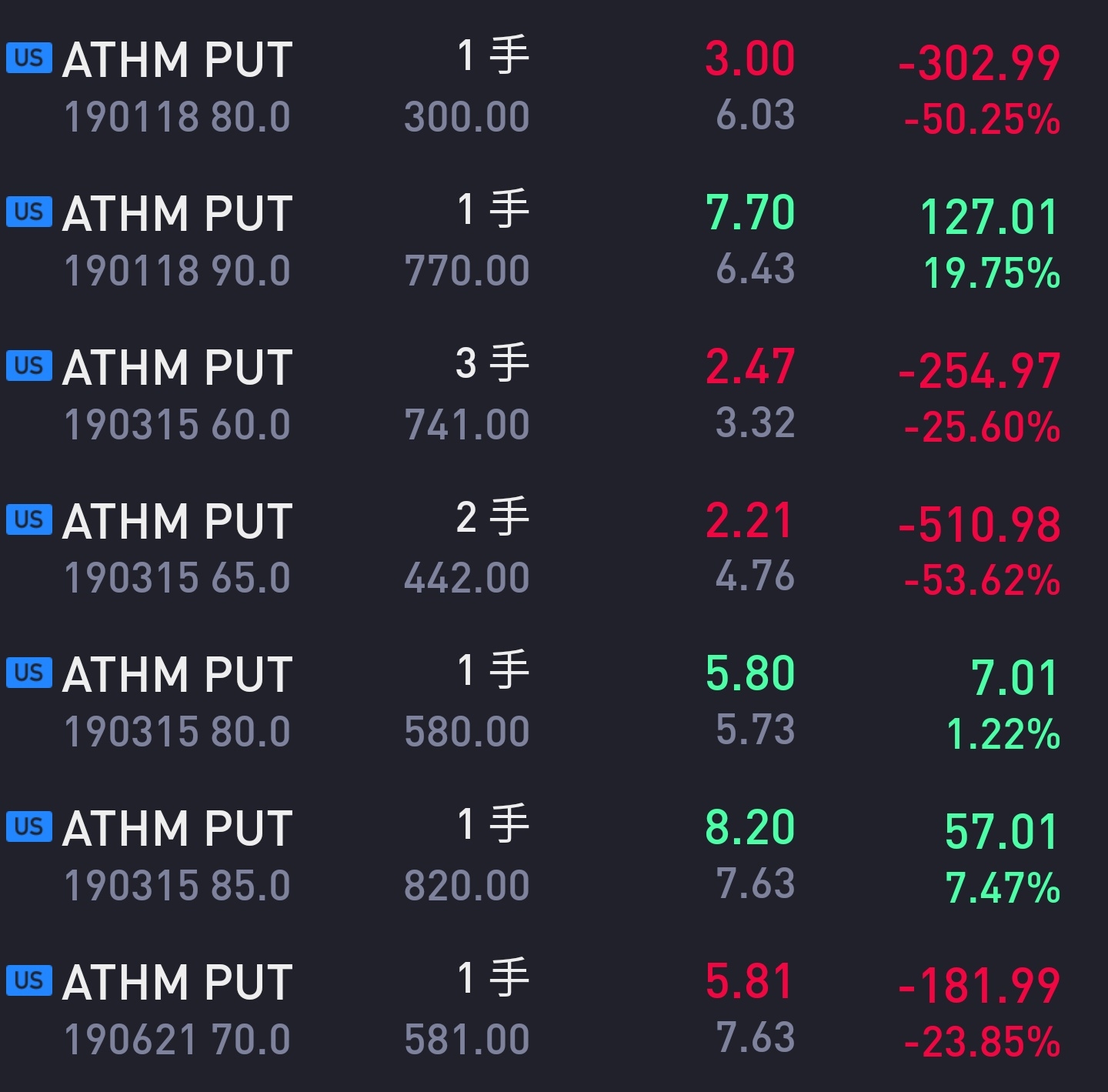
Task: Tap the US badge beside 190315 85.0 put
Action: coord(29,827)
